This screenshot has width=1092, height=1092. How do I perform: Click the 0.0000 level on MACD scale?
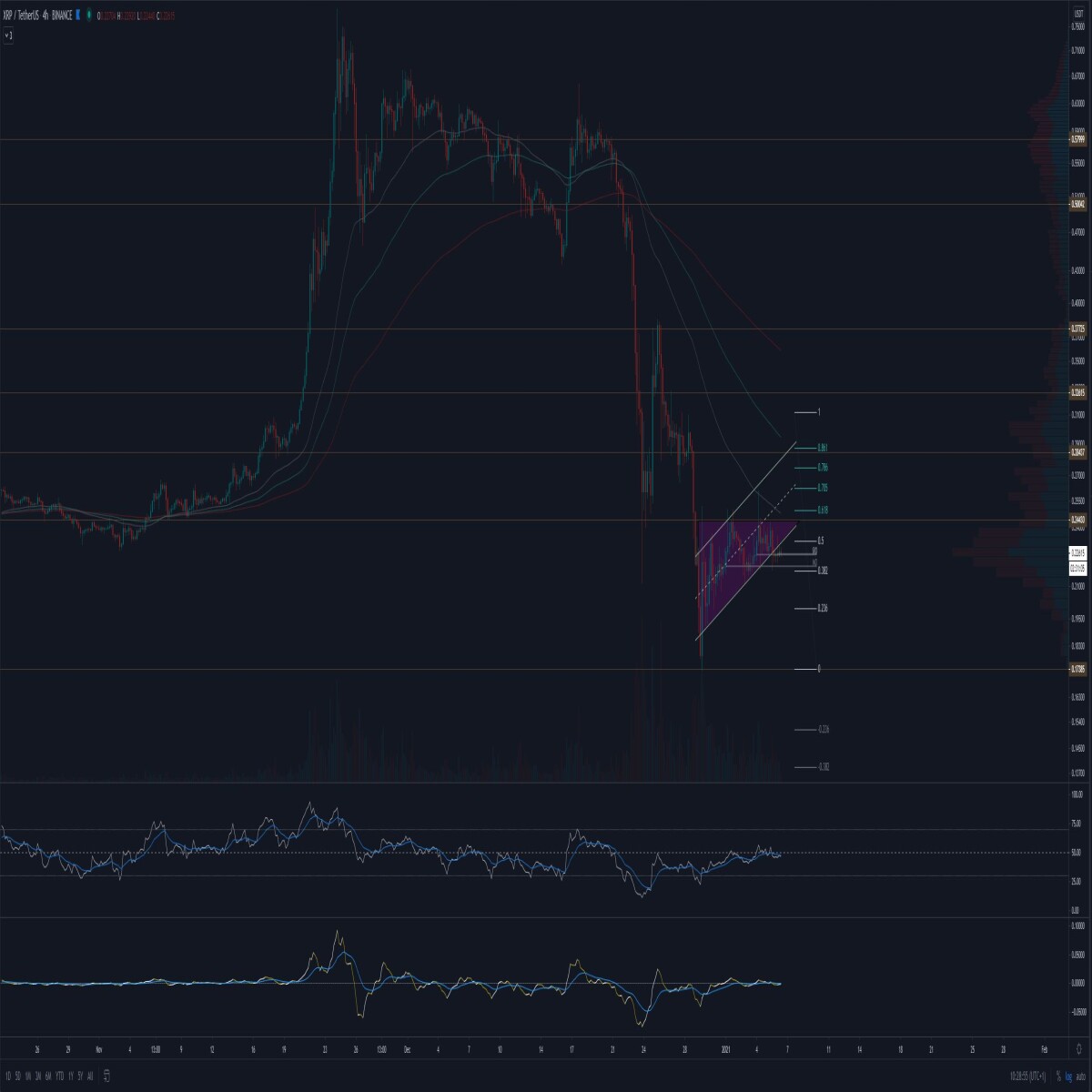click(x=1077, y=983)
